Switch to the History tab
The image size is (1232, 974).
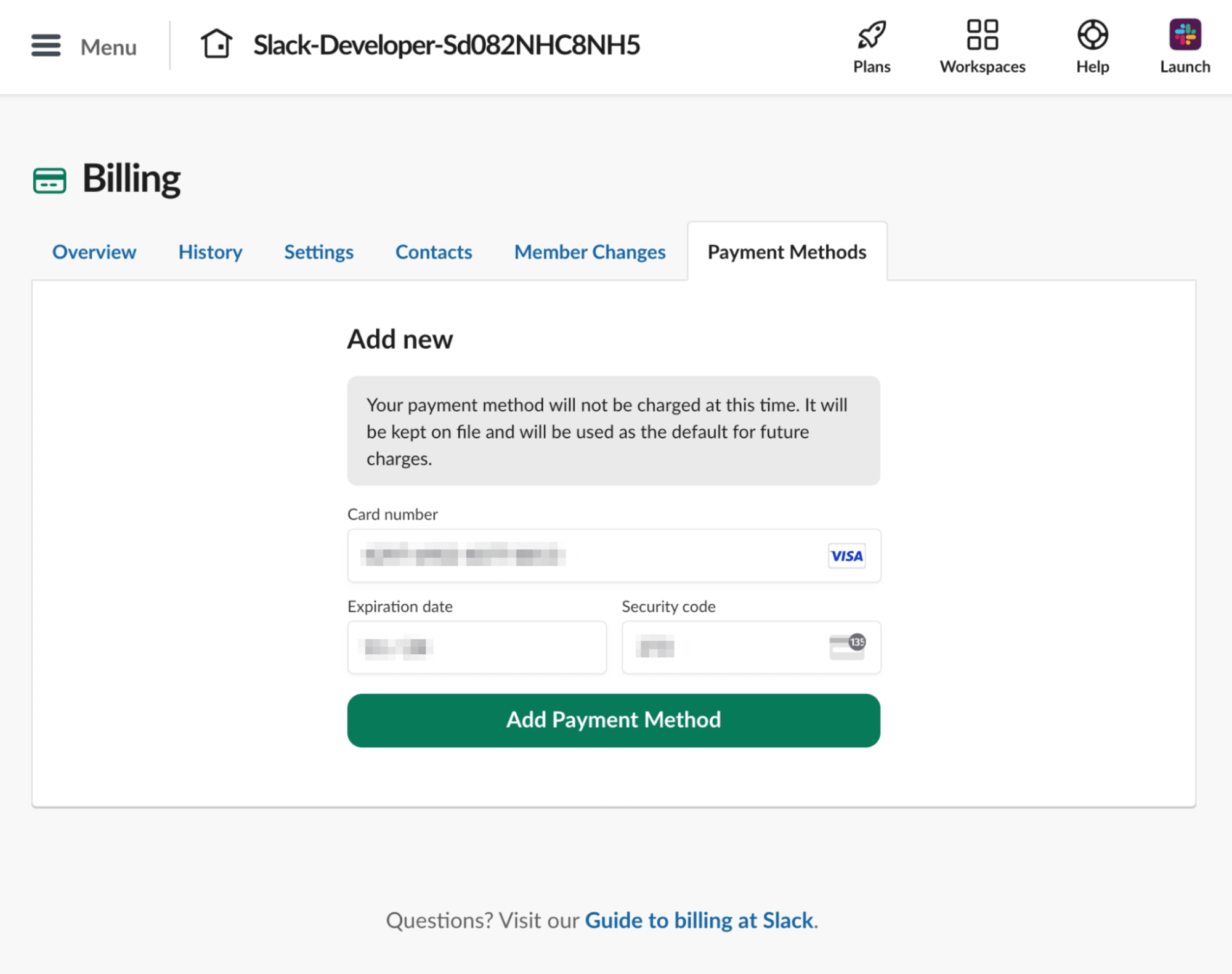210,252
